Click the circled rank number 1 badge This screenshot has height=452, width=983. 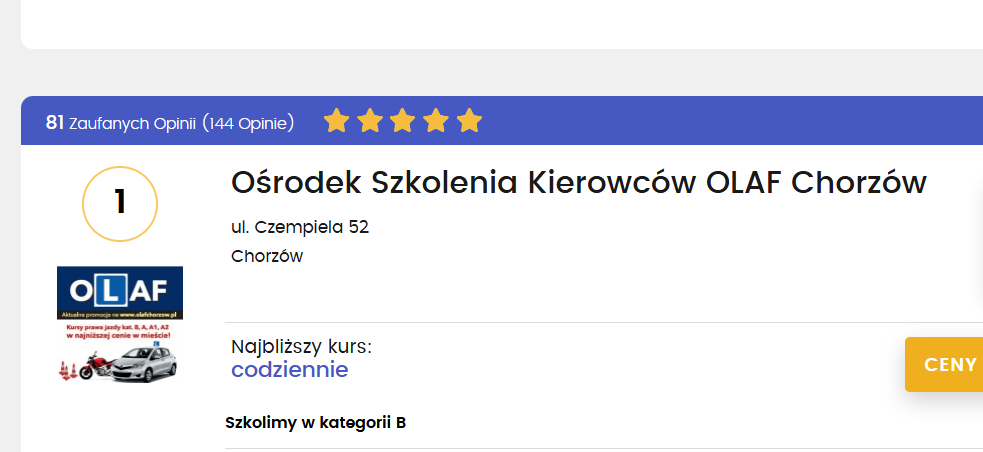pyautogui.click(x=120, y=204)
